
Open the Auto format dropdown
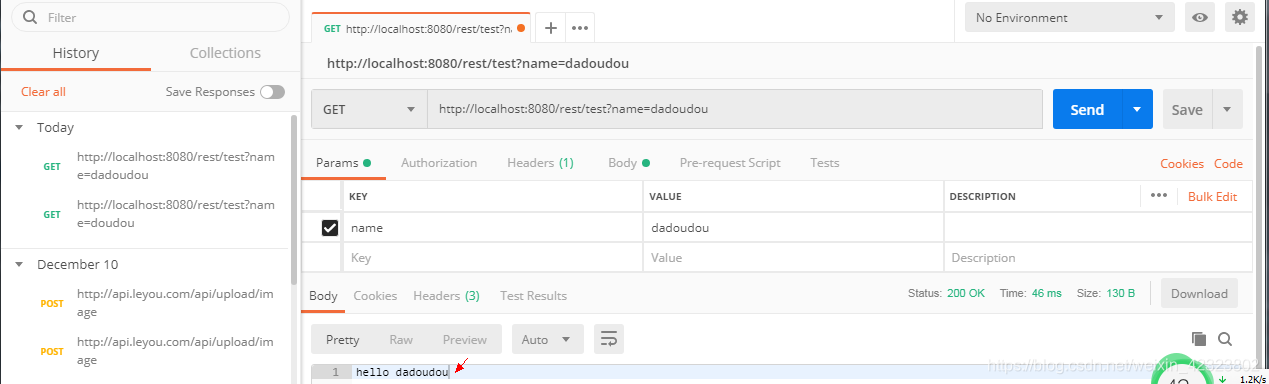547,339
